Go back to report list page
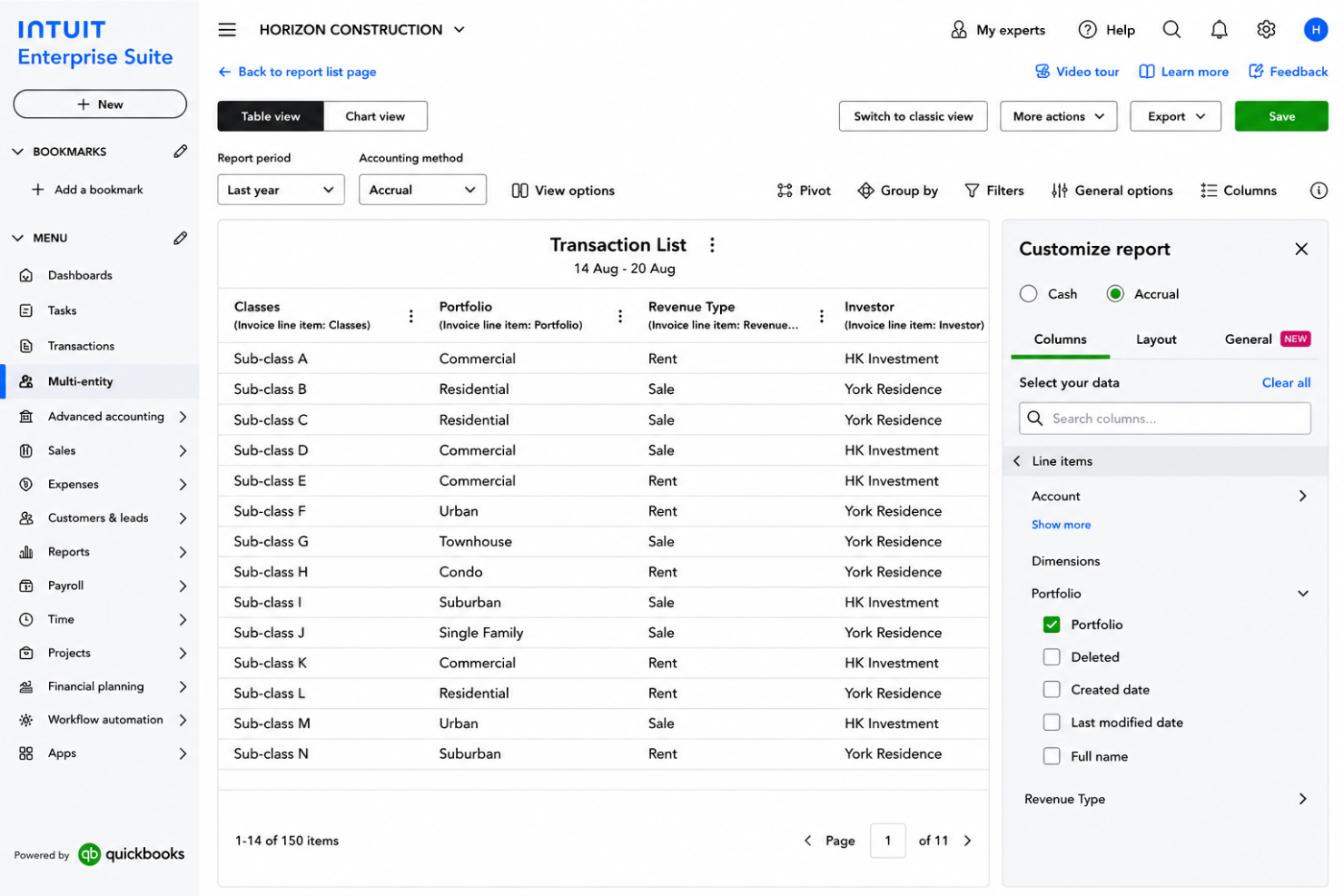1344x896 pixels. point(297,72)
